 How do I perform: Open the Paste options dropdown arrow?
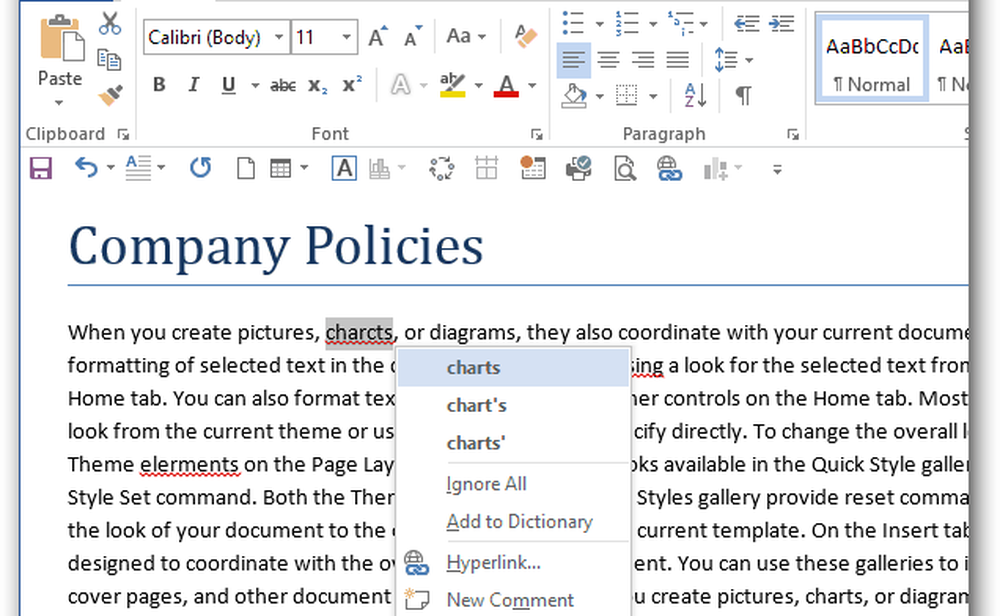point(59,102)
